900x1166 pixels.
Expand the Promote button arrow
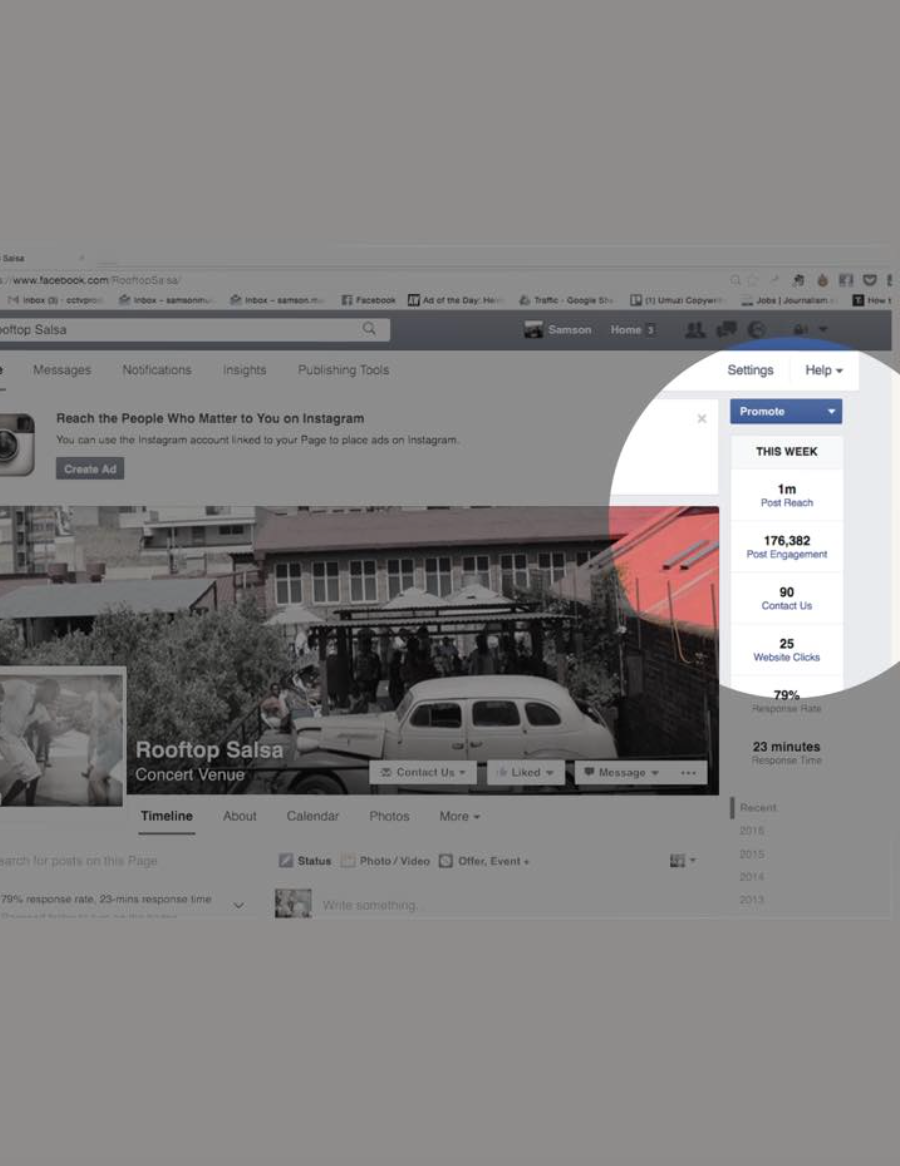[x=831, y=411]
